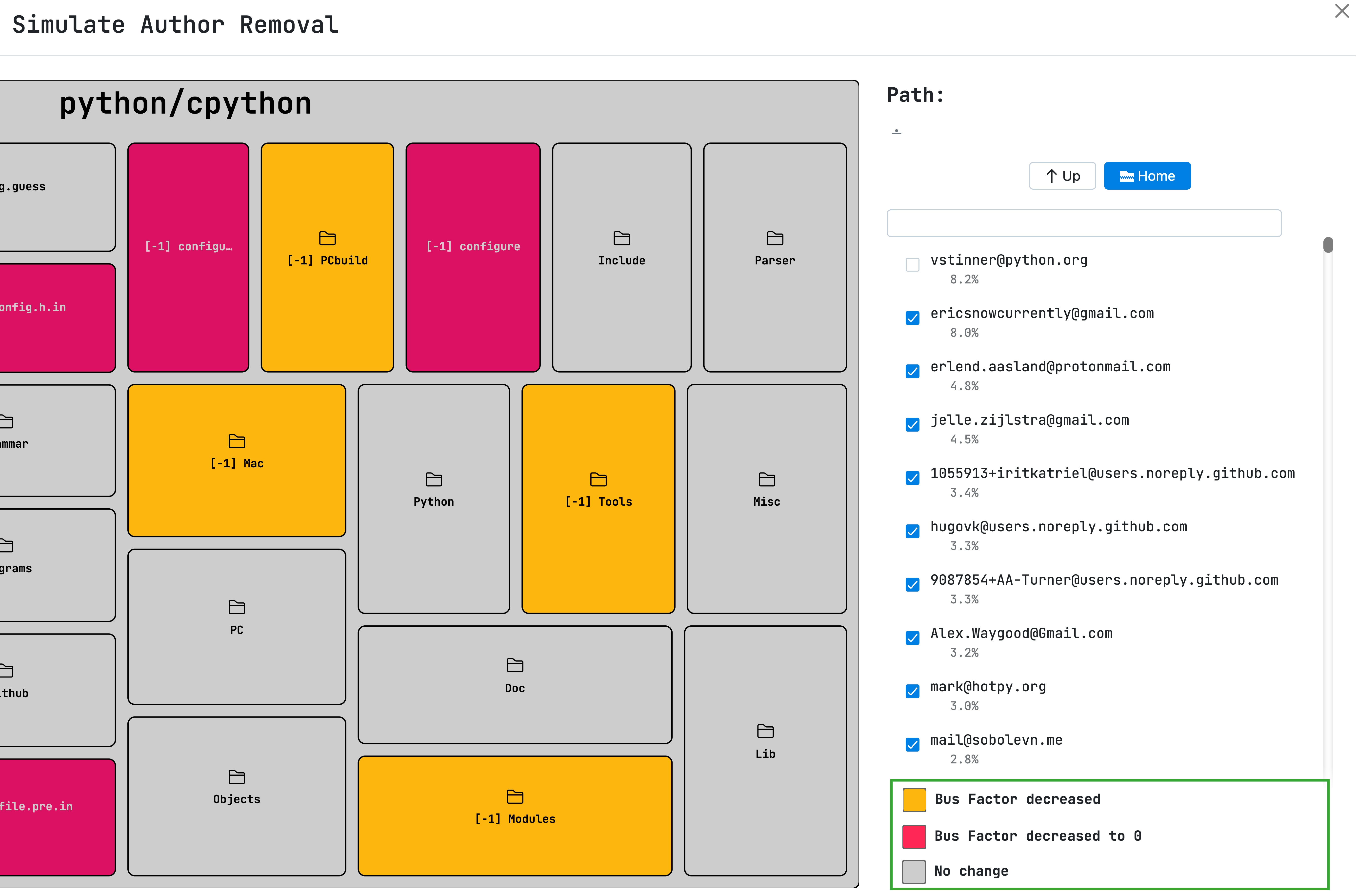Select the truncated [-1] configu… tile

point(189,258)
